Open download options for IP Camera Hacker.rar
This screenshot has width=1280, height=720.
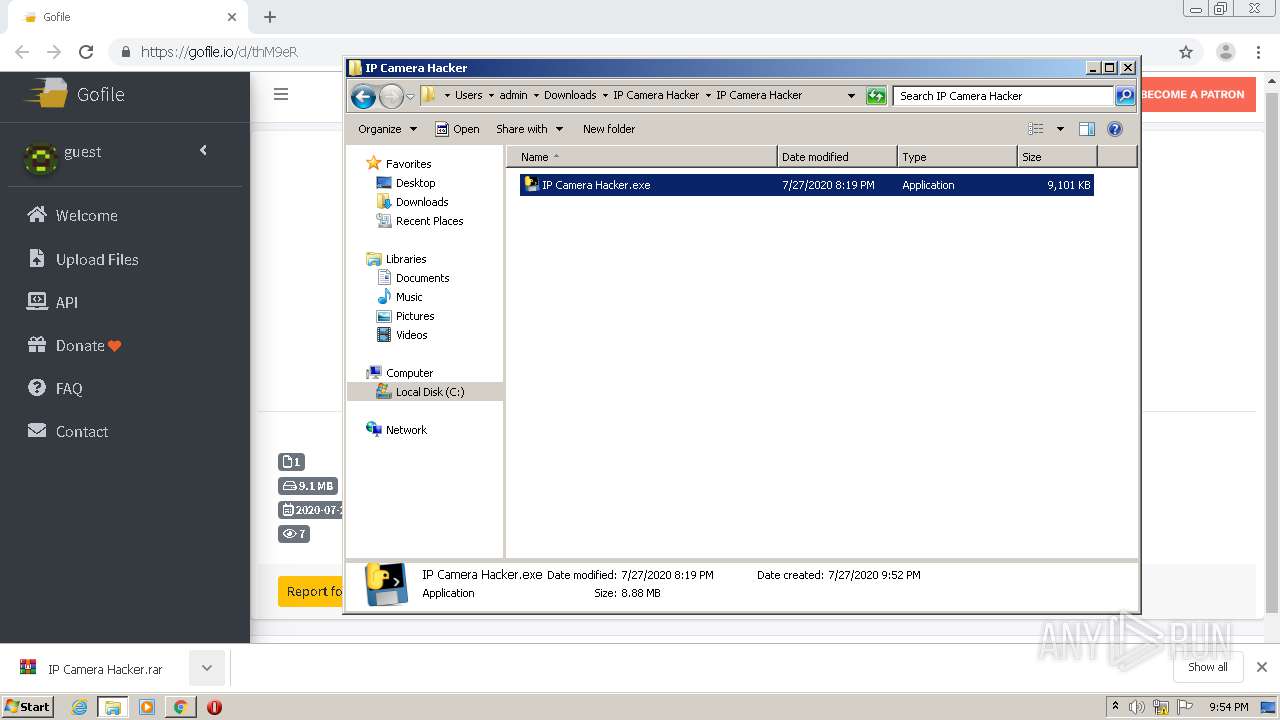(x=206, y=668)
